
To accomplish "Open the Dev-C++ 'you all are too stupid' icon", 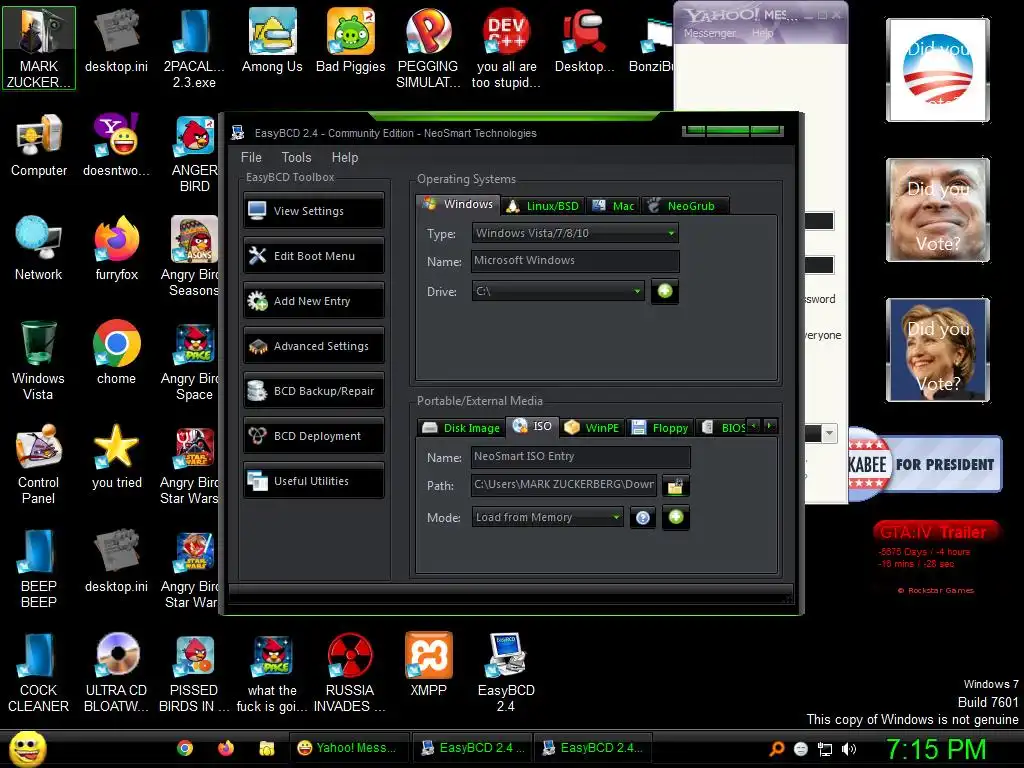I will [506, 48].
